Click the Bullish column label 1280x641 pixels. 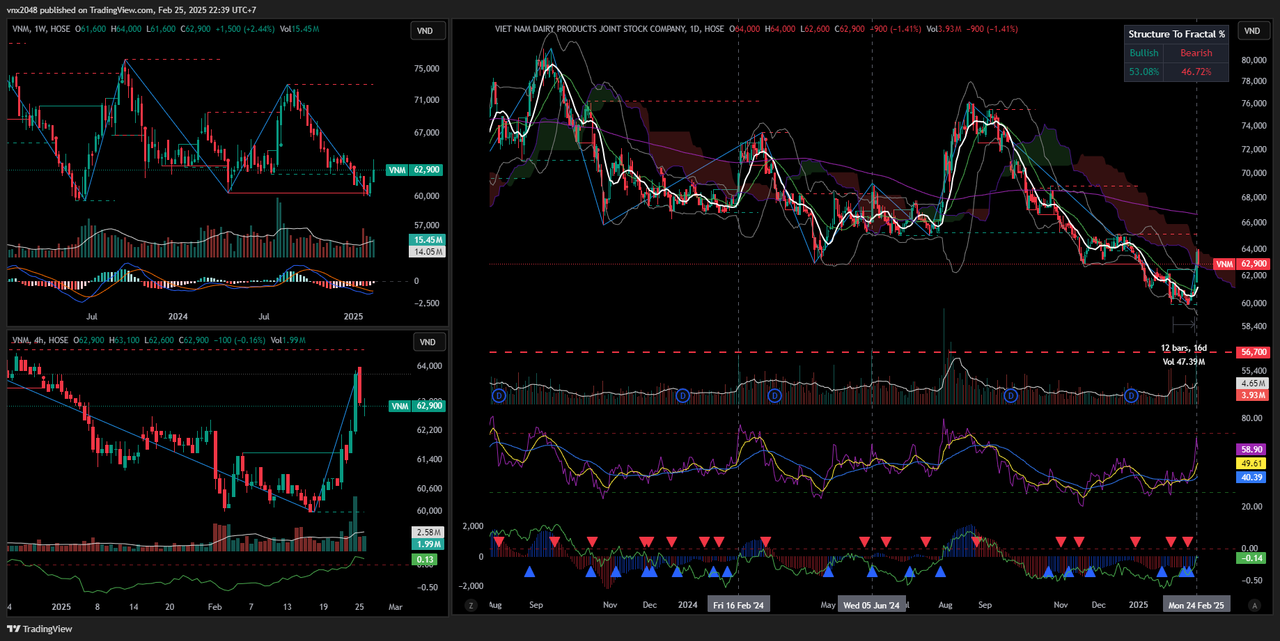[x=1144, y=53]
